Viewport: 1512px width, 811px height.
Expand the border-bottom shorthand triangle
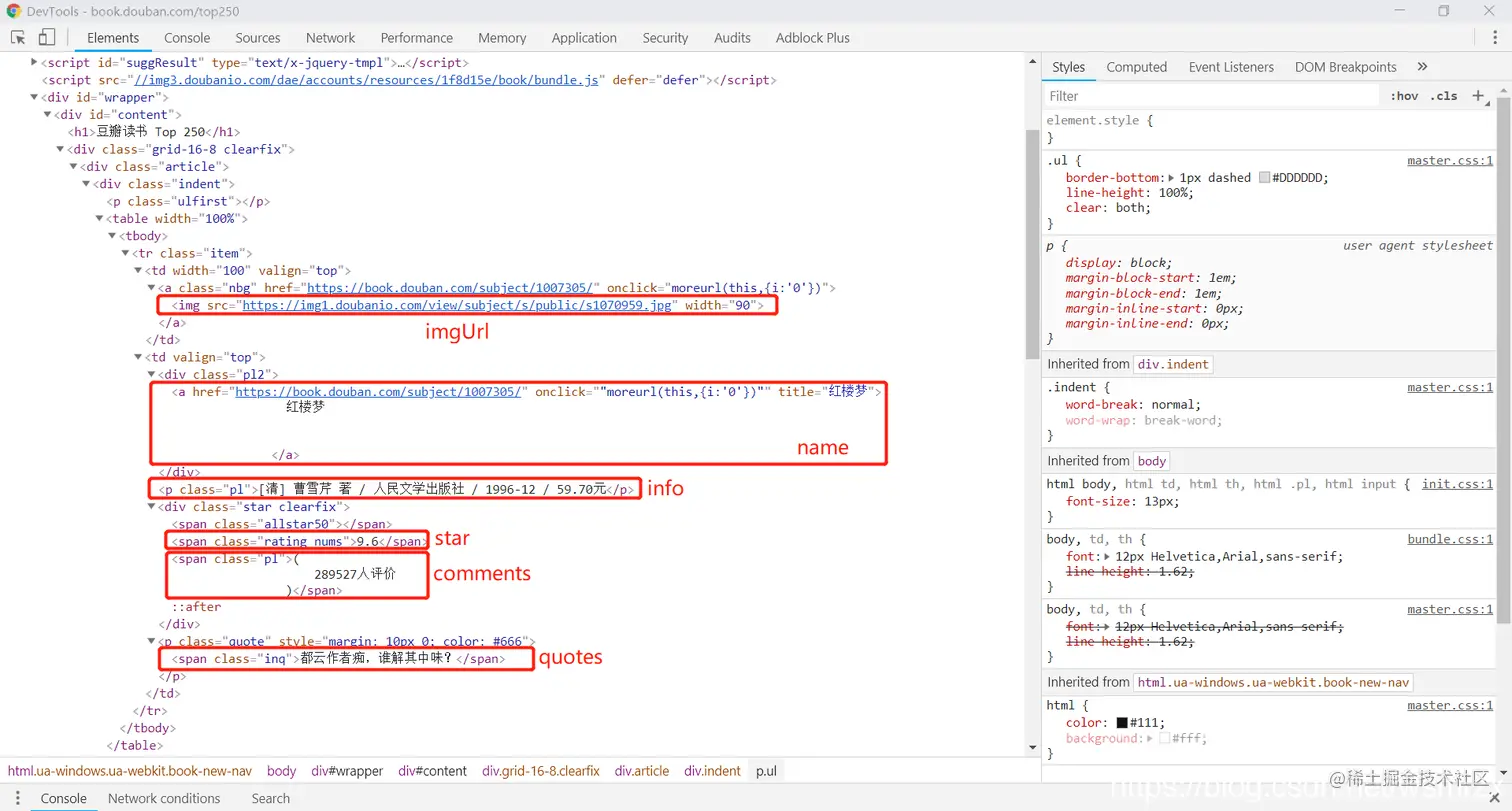point(1172,178)
